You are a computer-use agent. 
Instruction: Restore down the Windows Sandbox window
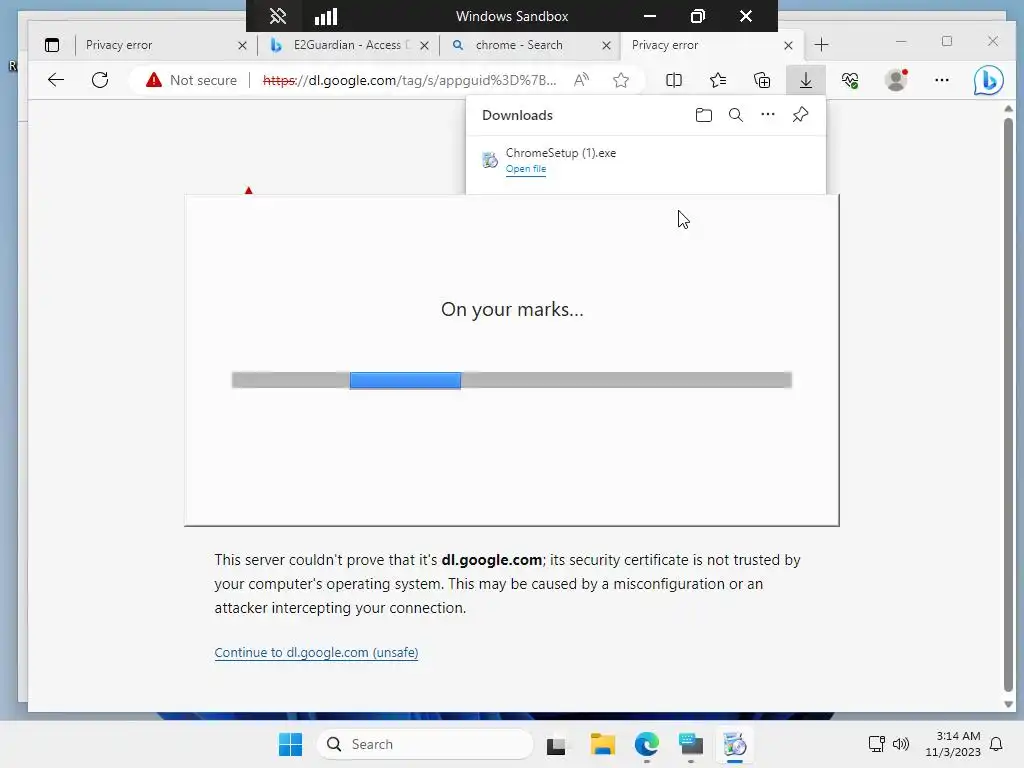[697, 16]
